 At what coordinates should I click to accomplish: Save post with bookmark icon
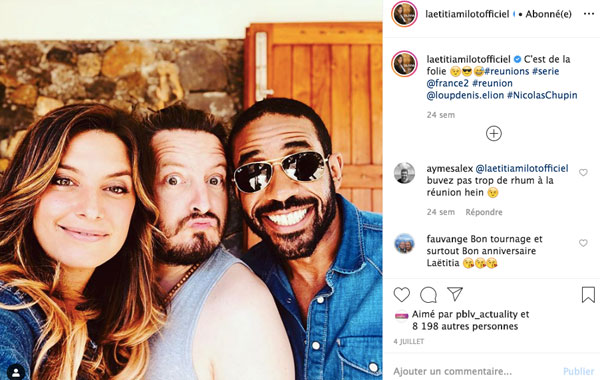tap(588, 295)
